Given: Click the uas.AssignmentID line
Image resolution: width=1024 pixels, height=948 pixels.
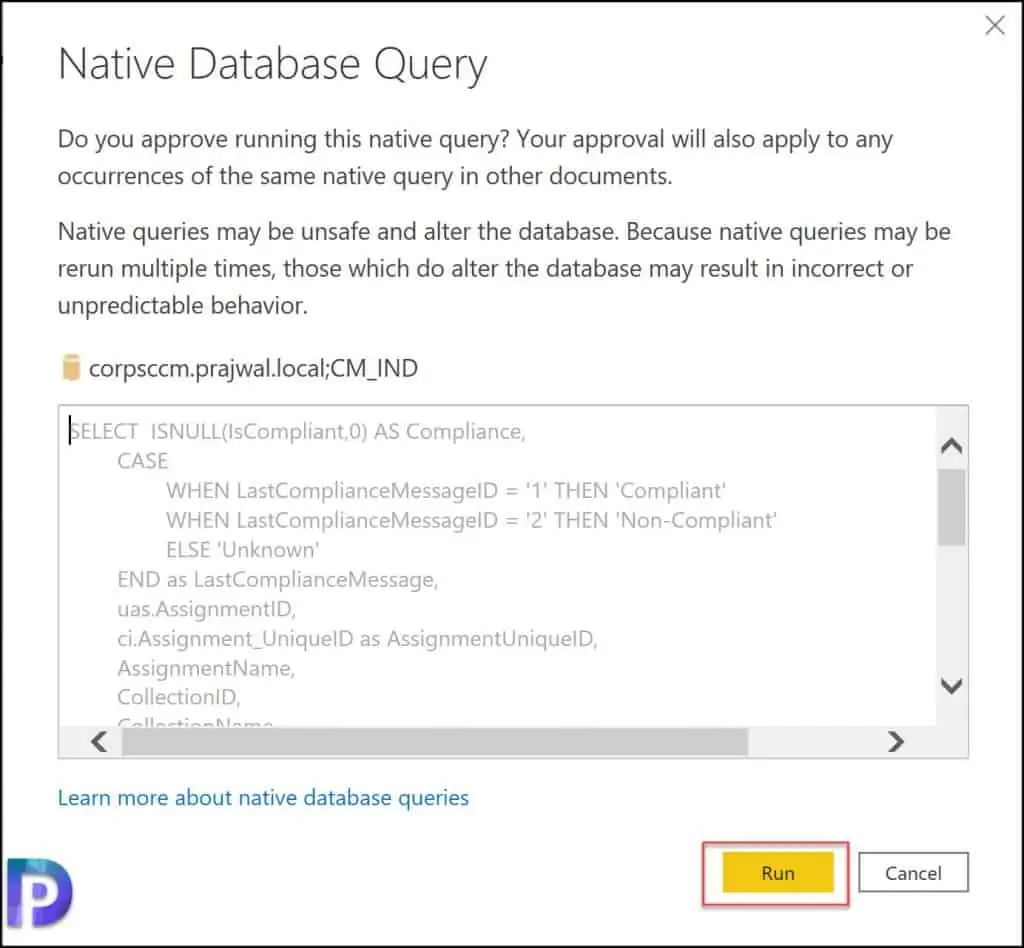Looking at the screenshot, I should pos(206,609).
